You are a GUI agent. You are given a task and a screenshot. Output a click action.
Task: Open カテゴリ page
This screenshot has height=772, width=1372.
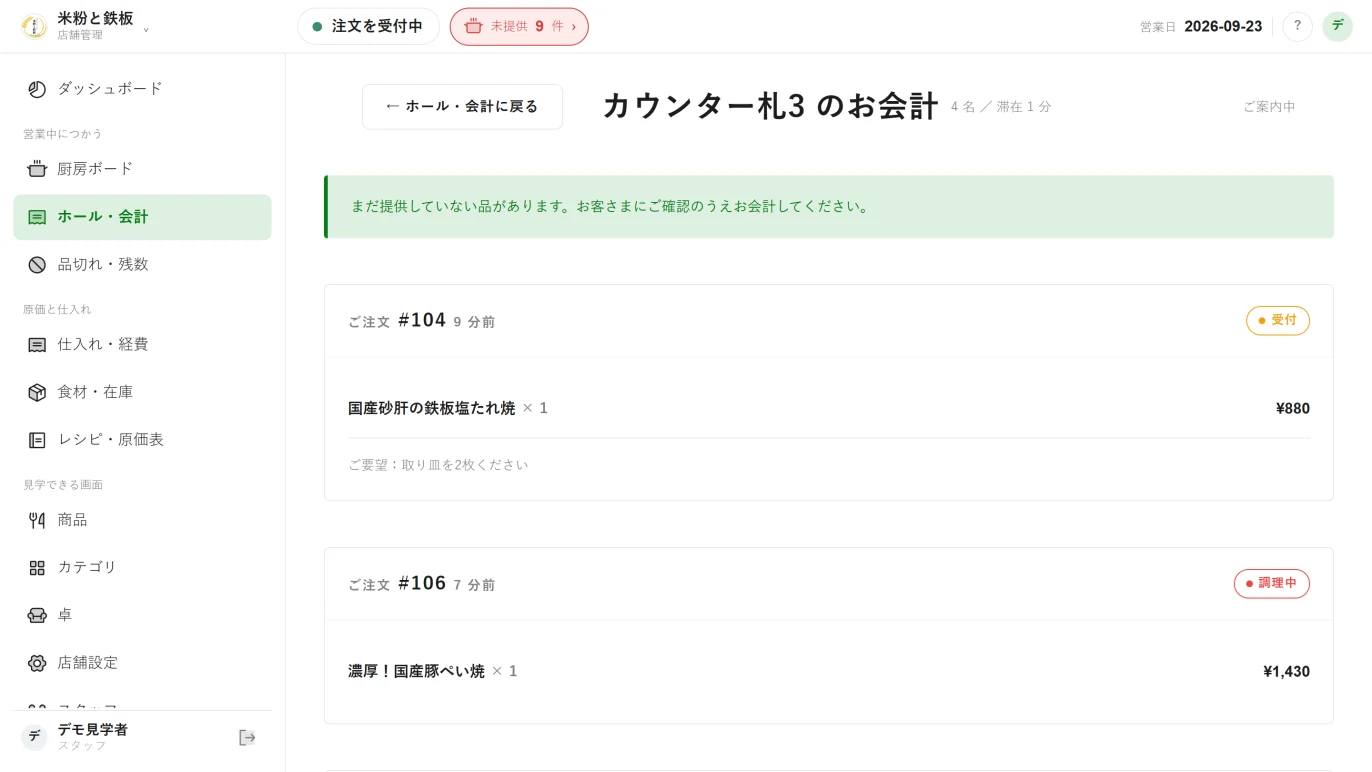[x=142, y=568]
